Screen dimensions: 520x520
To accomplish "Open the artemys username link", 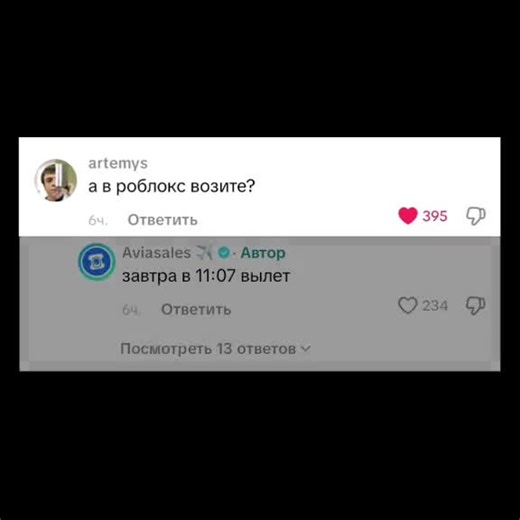I will tap(118, 164).
